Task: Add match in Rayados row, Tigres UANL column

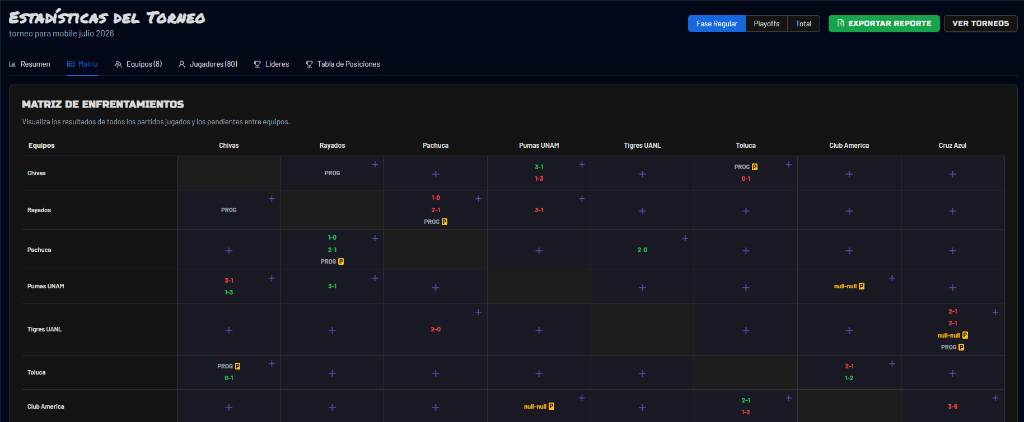Action: point(642,212)
